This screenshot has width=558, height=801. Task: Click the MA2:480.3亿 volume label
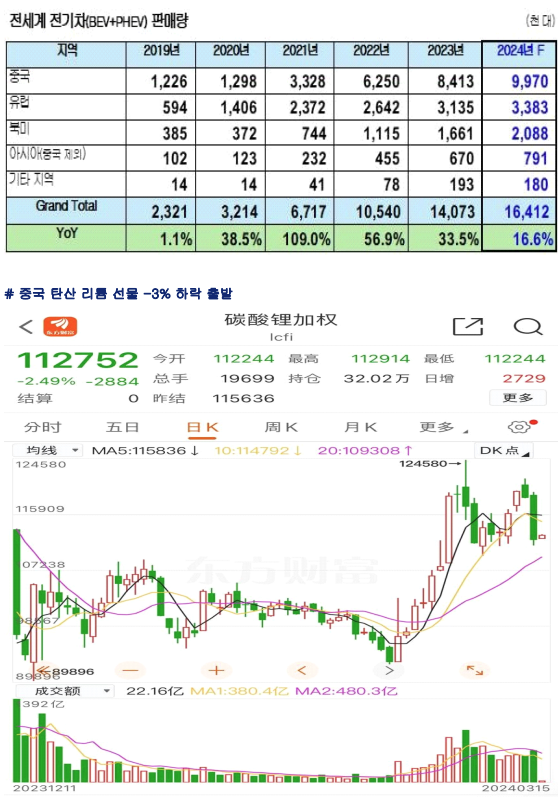tap(346, 691)
